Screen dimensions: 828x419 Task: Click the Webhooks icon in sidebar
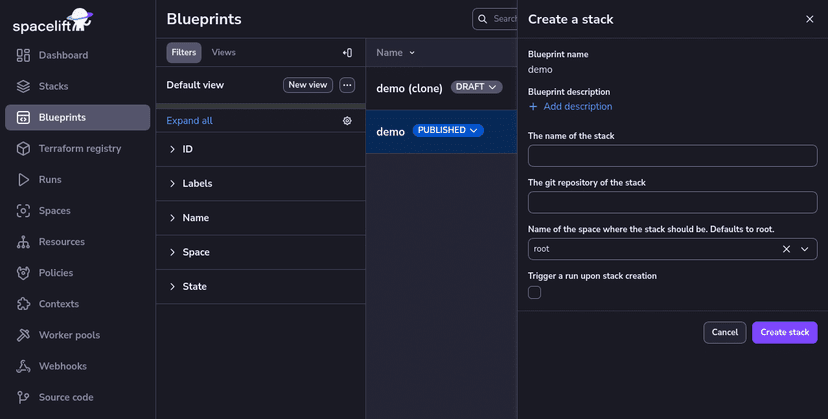click(23, 366)
